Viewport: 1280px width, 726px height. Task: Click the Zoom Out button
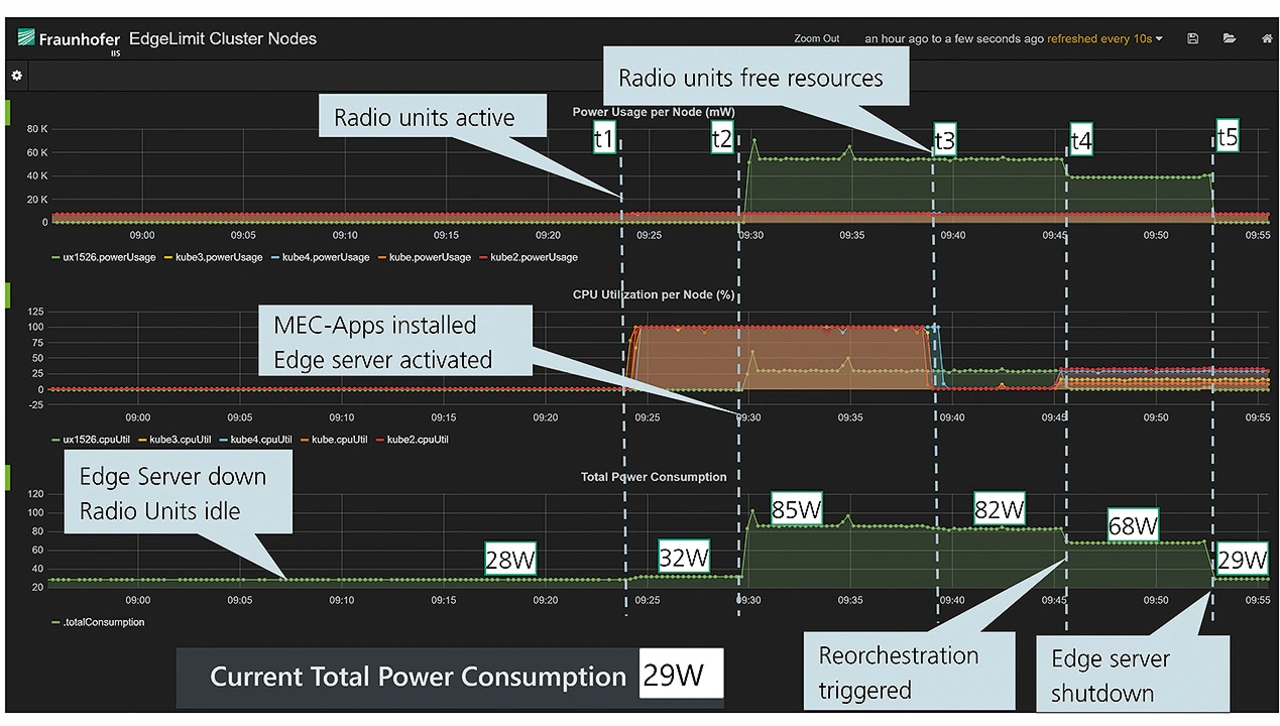816,39
